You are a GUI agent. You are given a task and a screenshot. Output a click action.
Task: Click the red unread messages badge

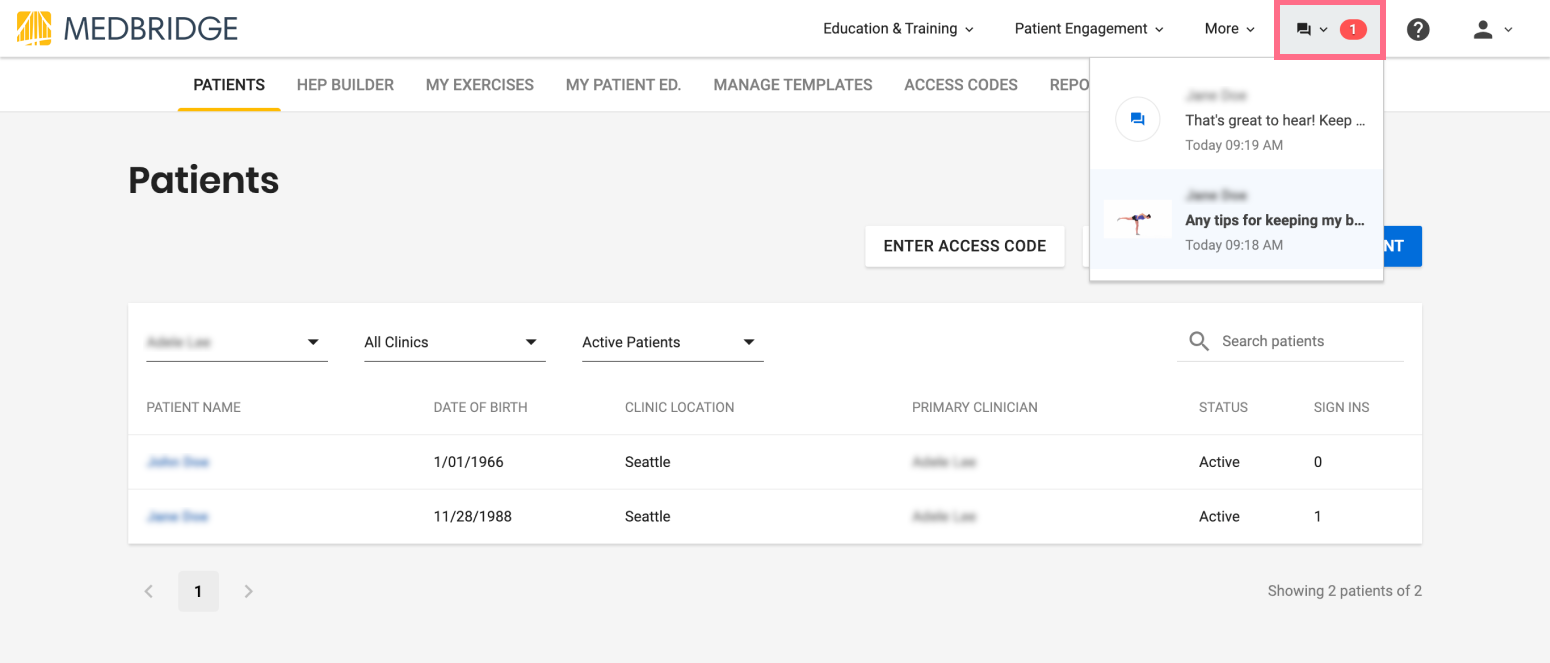pyautogui.click(x=1353, y=29)
